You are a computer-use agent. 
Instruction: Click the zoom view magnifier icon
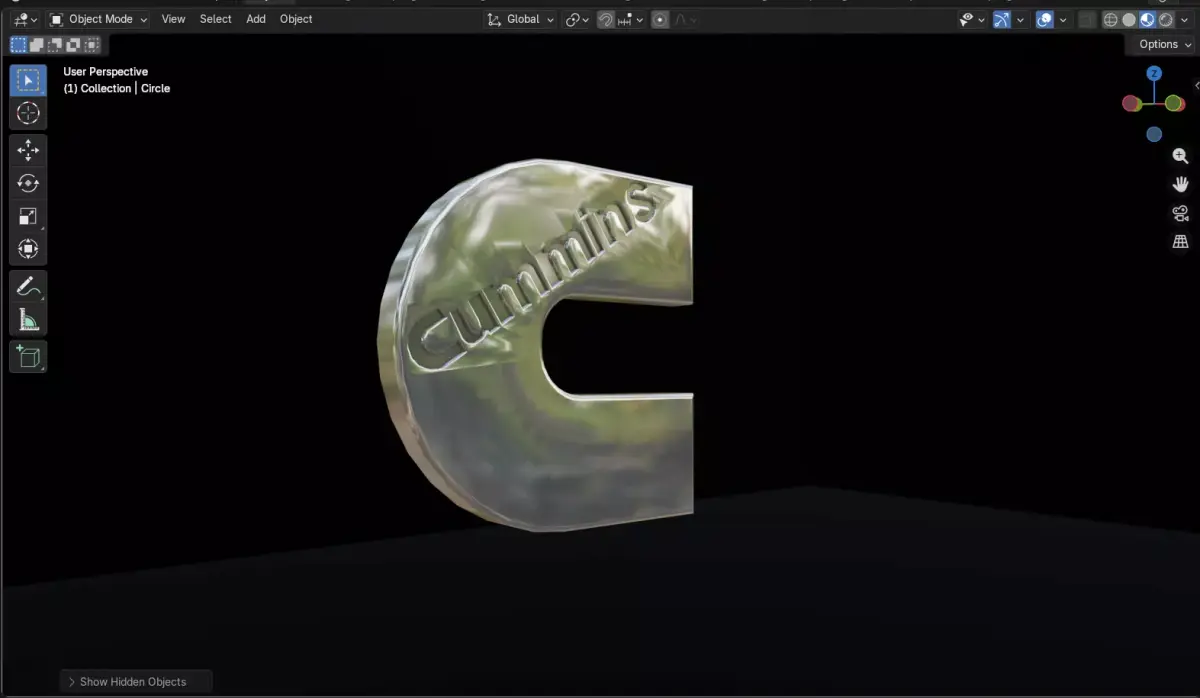point(1180,156)
